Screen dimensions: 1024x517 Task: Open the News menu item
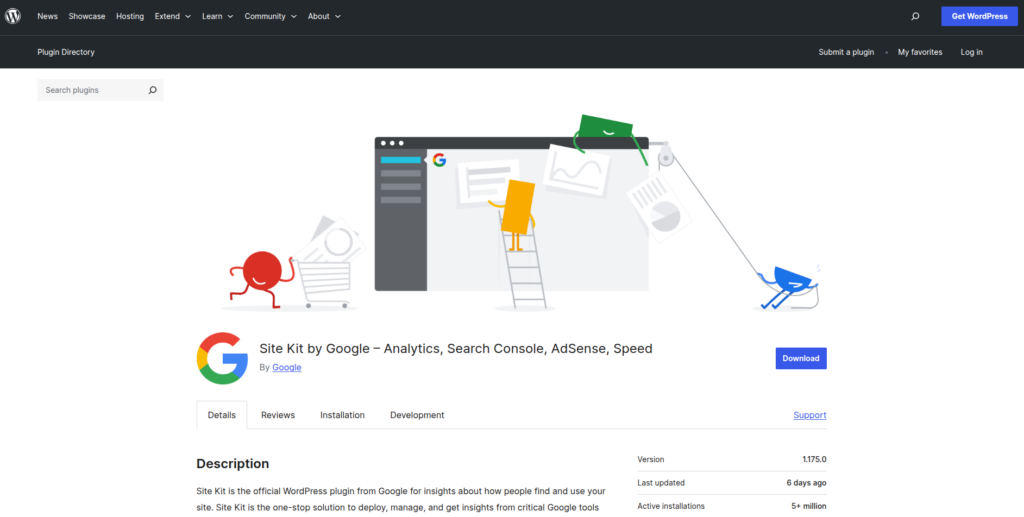click(x=48, y=16)
